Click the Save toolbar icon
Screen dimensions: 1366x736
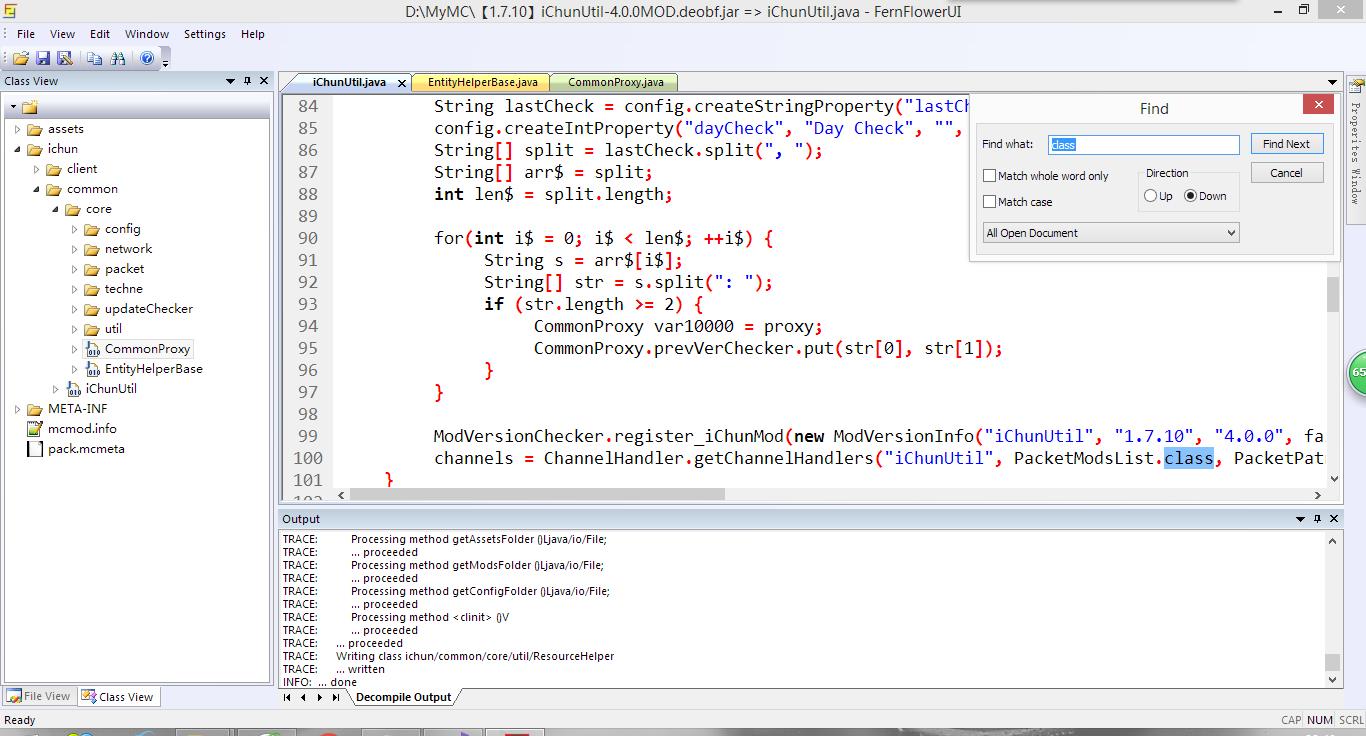click(43, 59)
